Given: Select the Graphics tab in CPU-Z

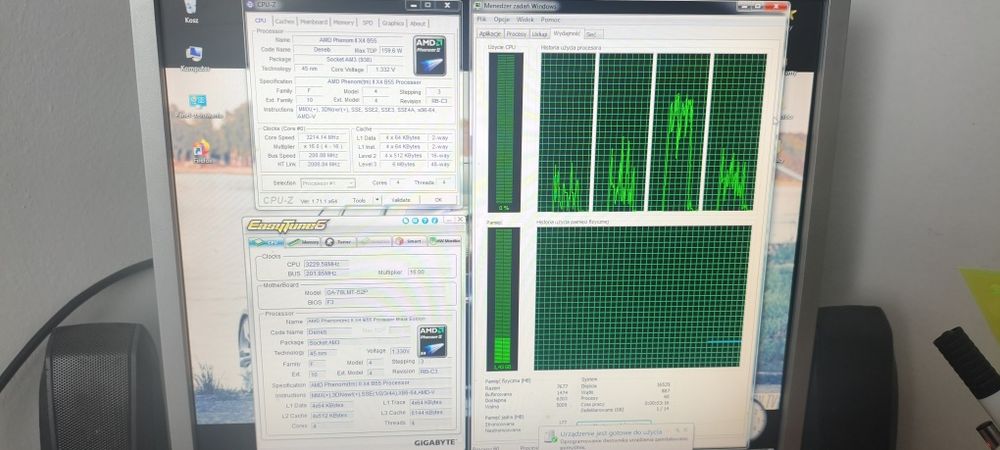Looking at the screenshot, I should 392,23.
